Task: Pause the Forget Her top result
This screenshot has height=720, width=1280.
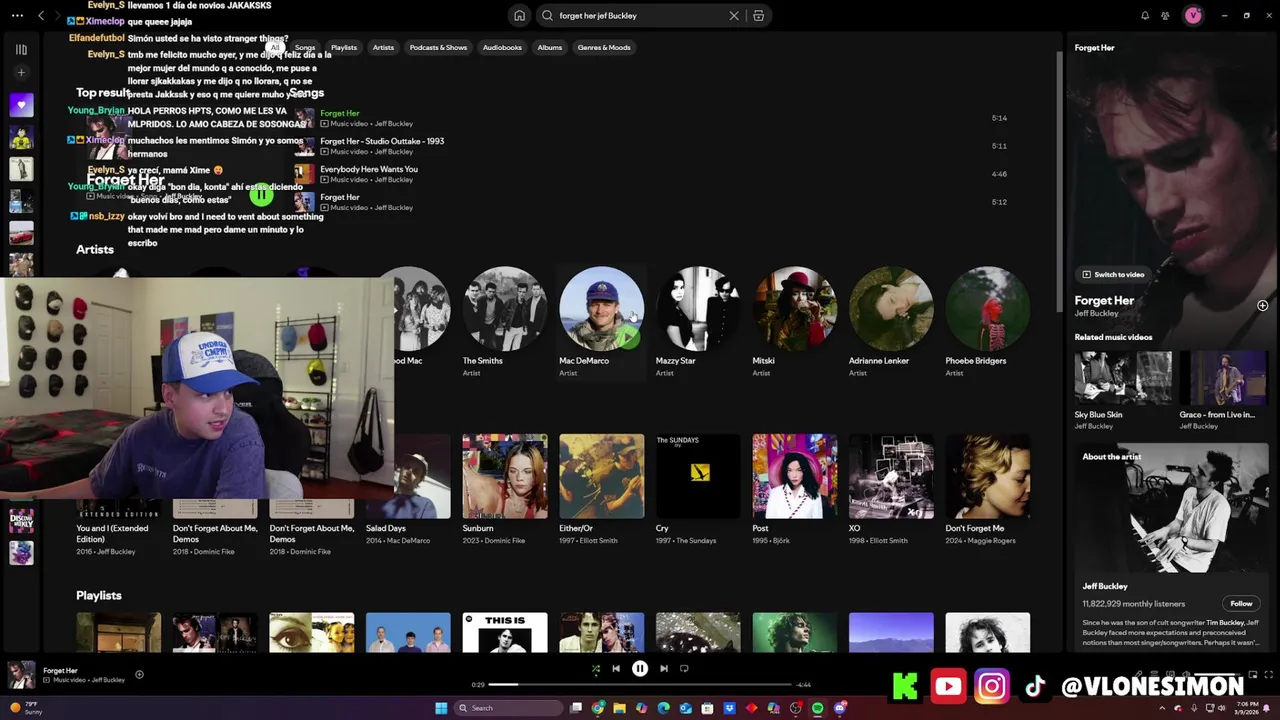Action: [x=261, y=196]
